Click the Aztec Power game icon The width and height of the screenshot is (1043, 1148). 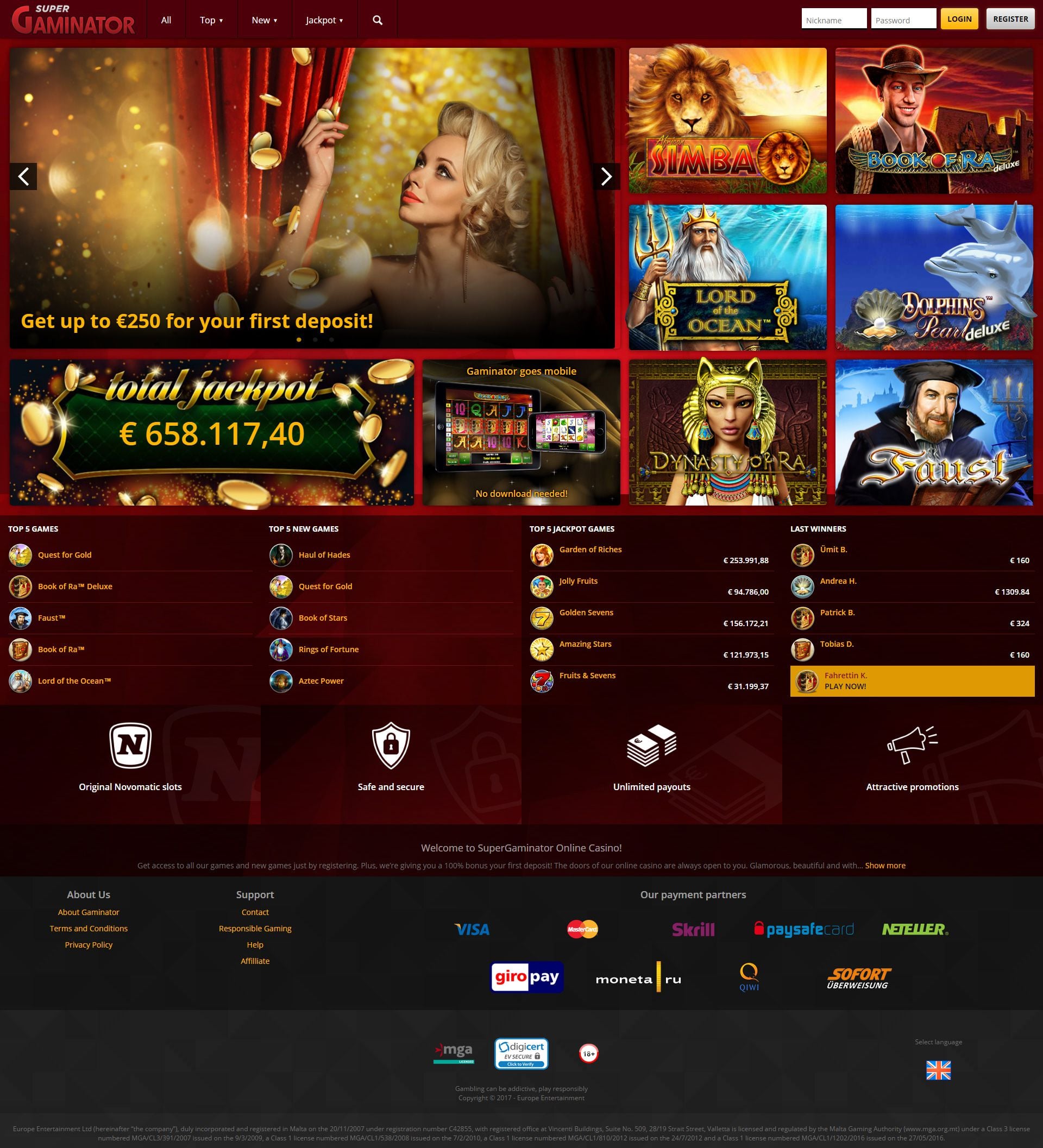tap(281, 681)
